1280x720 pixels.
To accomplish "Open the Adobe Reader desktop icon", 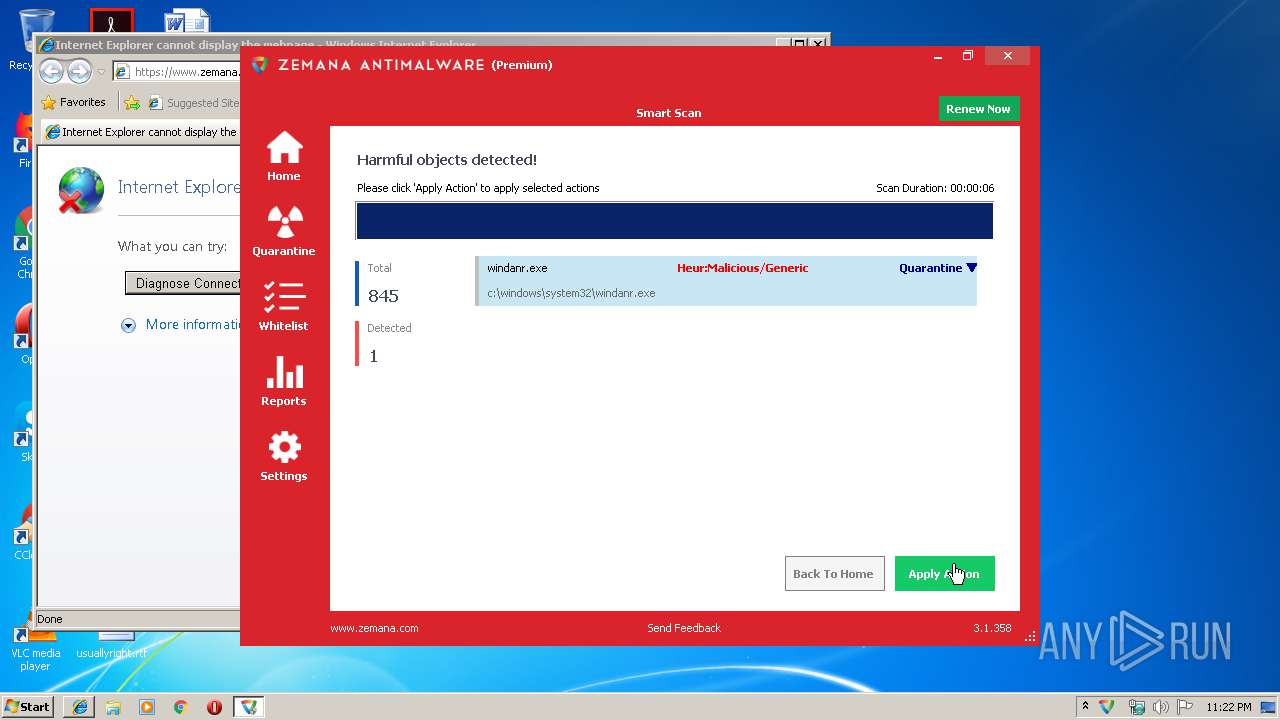I will pos(111,20).
